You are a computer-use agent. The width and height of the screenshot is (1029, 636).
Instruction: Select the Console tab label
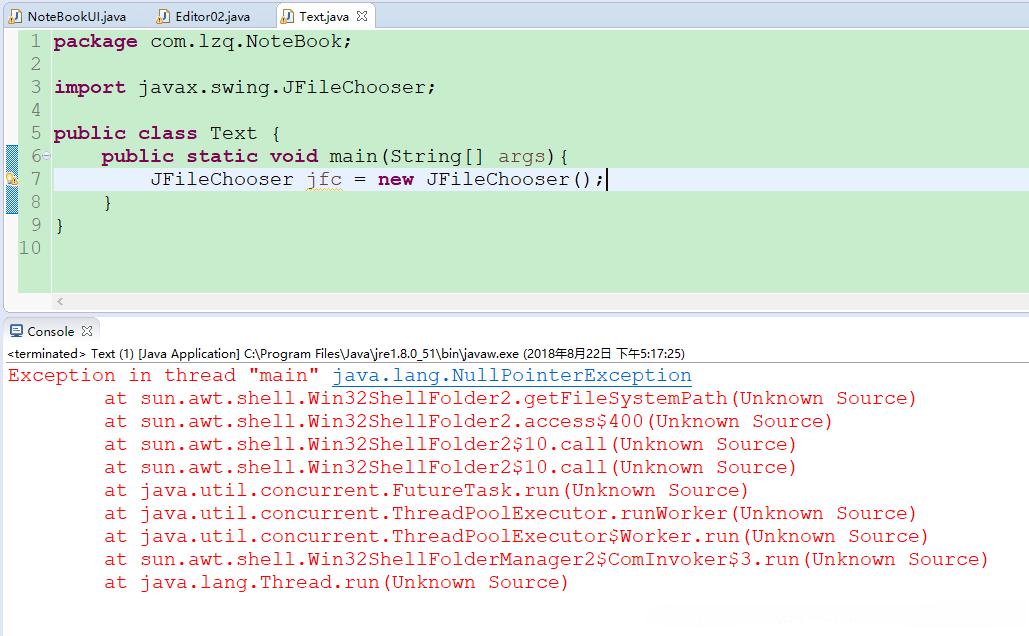(50, 331)
